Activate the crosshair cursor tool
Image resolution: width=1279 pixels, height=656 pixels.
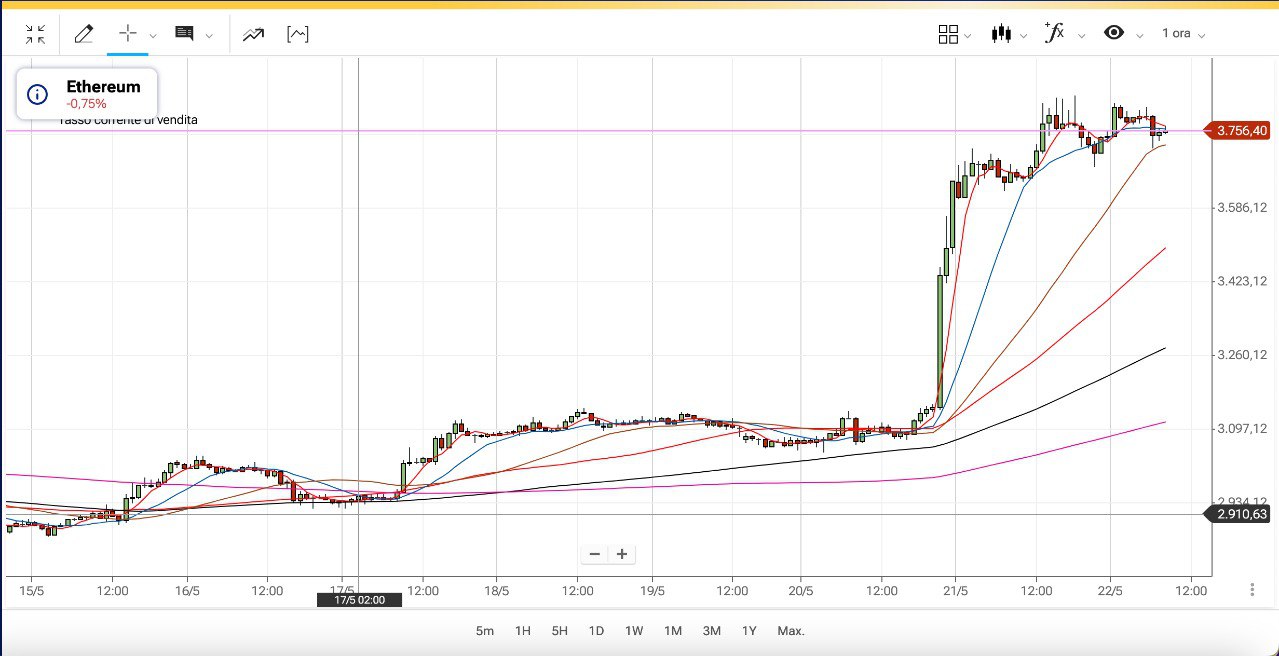(x=127, y=33)
